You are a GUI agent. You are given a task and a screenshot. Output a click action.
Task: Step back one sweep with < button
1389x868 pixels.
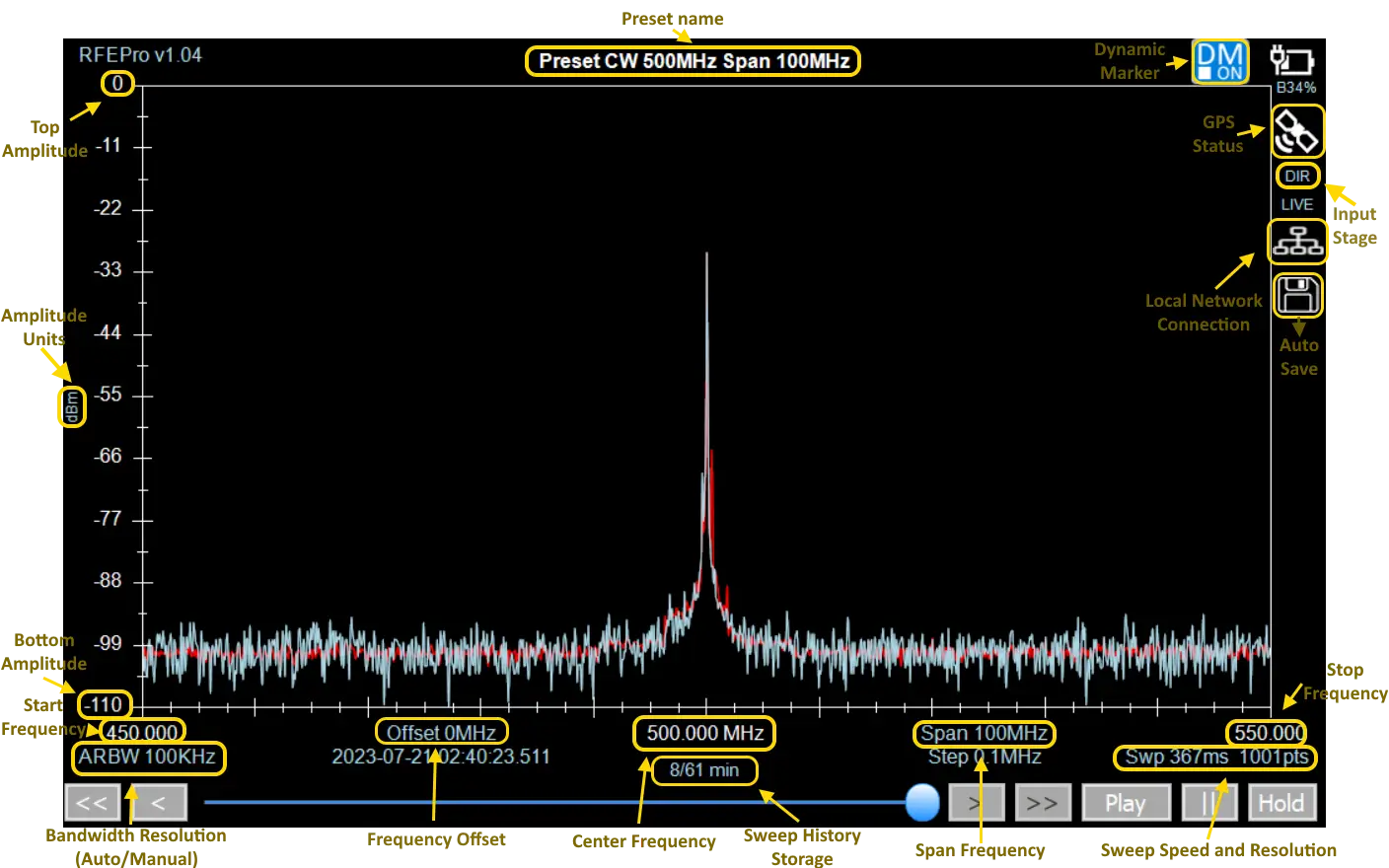(x=158, y=803)
